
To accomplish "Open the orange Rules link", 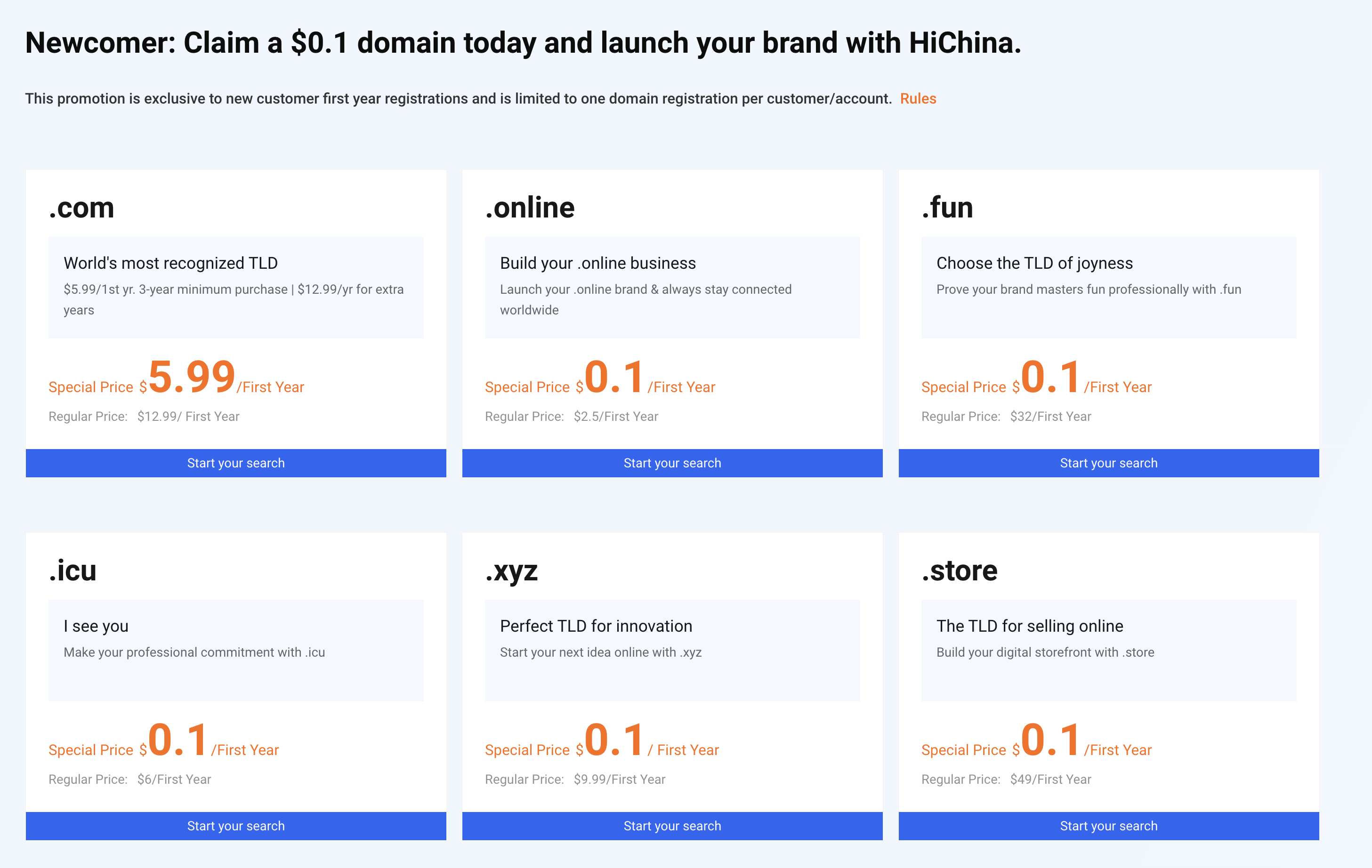I will coord(918,98).
